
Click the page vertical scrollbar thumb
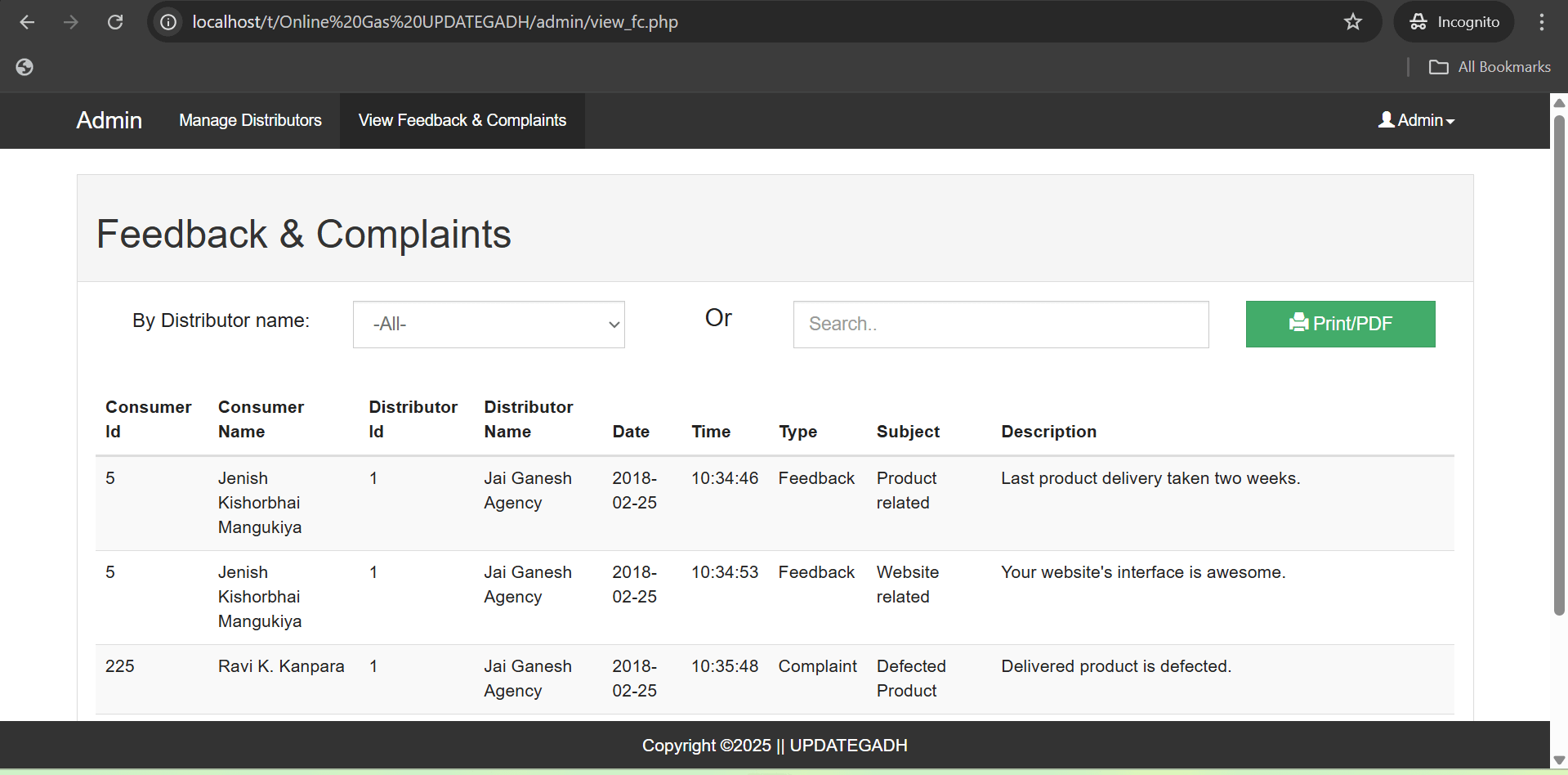tap(1559, 364)
